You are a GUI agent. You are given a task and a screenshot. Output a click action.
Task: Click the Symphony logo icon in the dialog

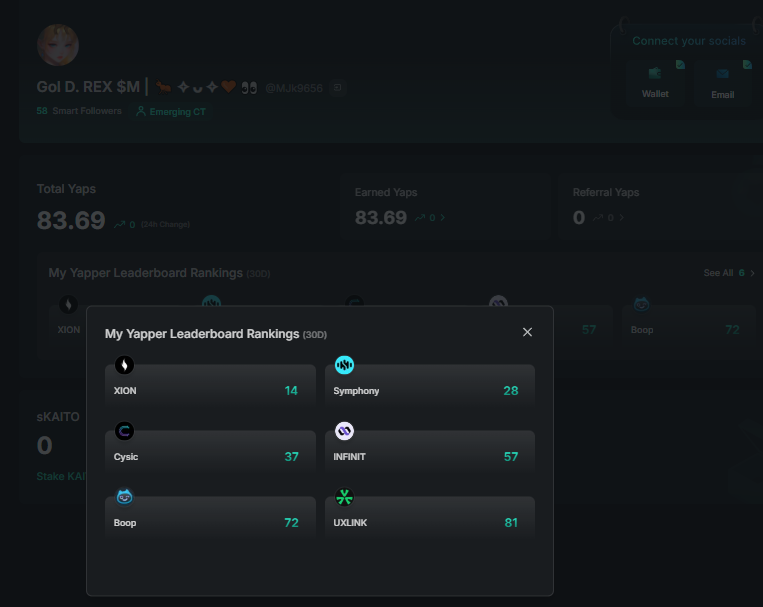click(345, 365)
